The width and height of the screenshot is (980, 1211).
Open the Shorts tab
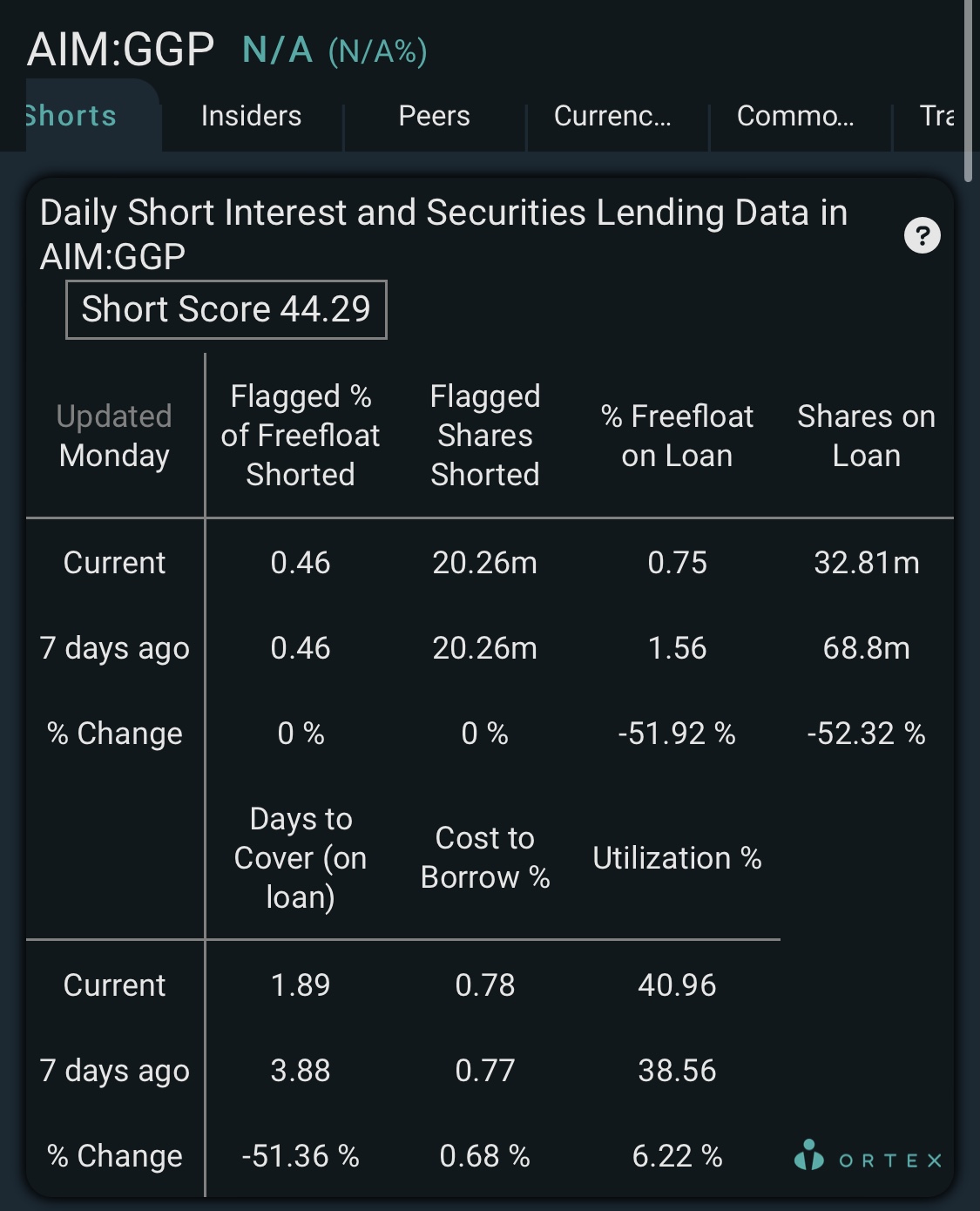(70, 116)
